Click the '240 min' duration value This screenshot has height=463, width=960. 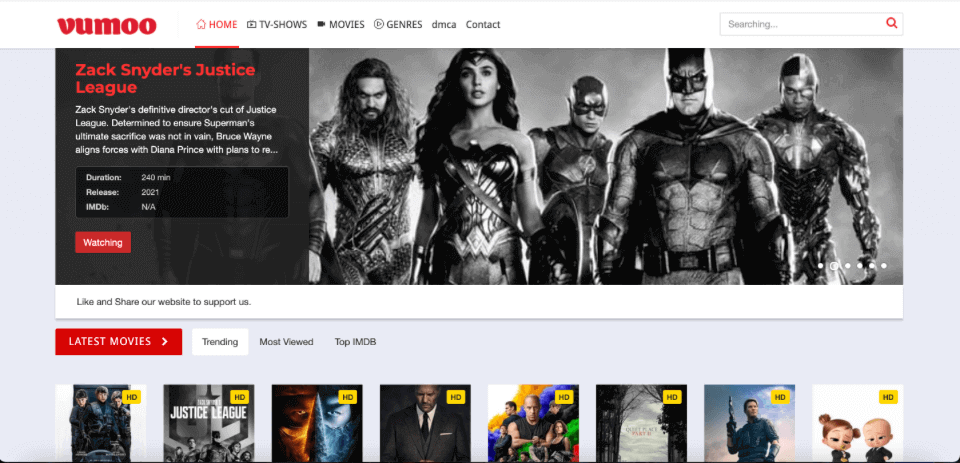click(156, 178)
